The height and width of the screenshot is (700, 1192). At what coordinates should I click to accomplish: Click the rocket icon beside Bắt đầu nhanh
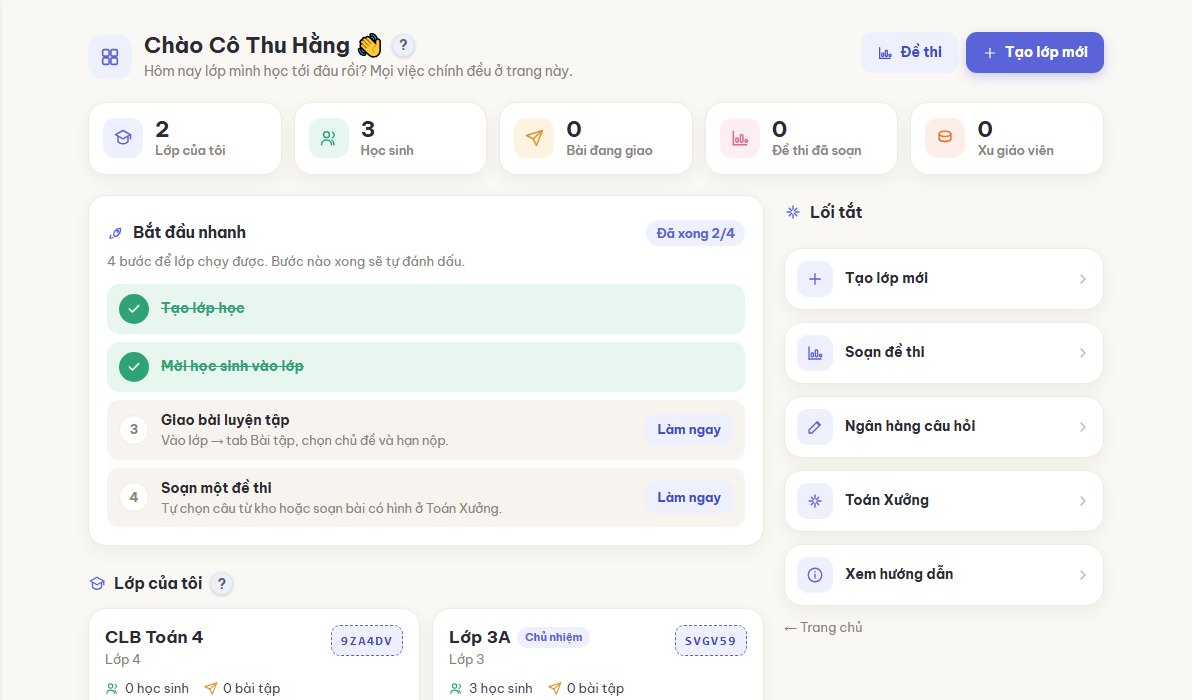pos(116,233)
